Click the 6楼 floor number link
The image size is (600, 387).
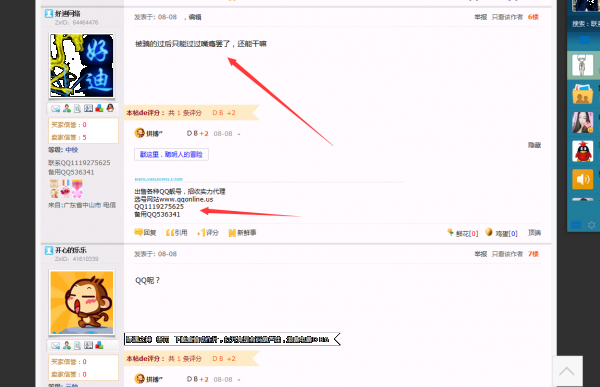pyautogui.click(x=533, y=17)
